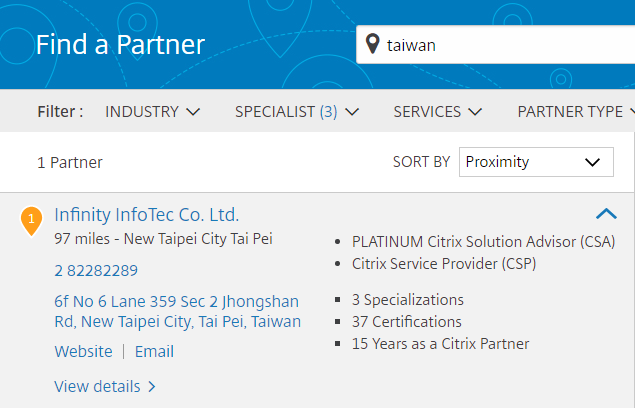Viewport: 635px width, 408px height.
Task: Open the Partner Type filter
Action: pyautogui.click(x=575, y=112)
